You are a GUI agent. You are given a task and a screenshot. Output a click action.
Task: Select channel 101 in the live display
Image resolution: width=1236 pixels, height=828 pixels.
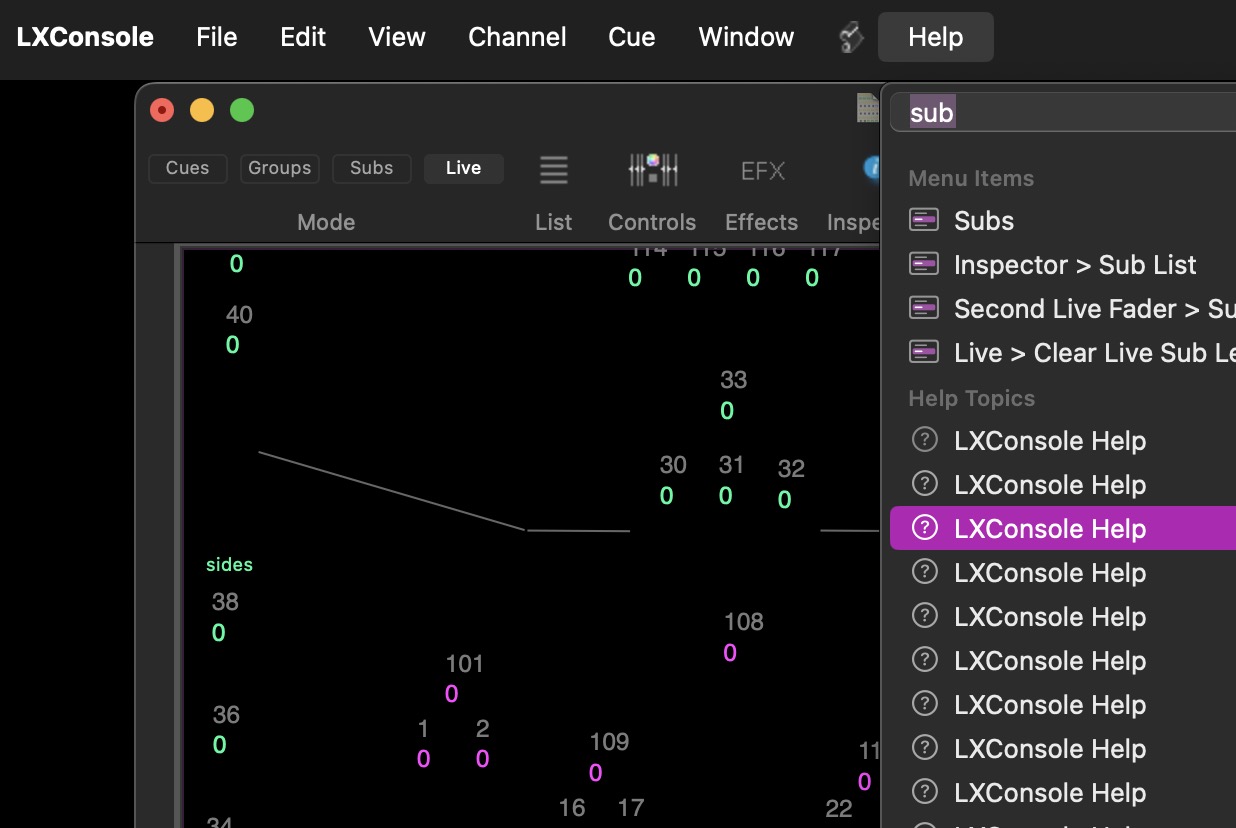[x=464, y=664]
